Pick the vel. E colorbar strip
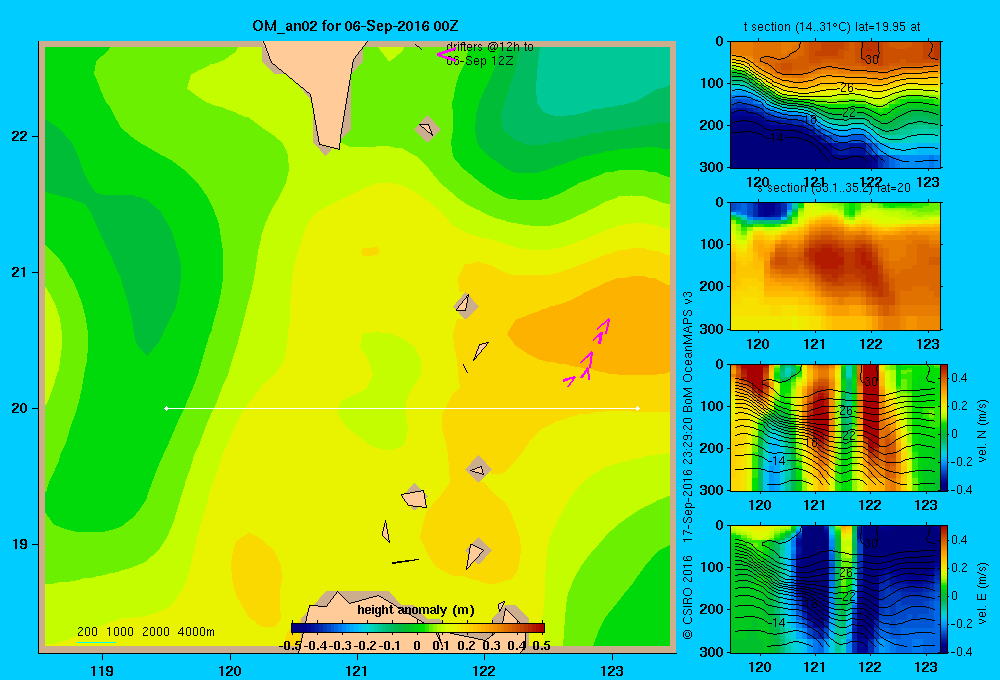This screenshot has height=680, width=1000. (945, 589)
